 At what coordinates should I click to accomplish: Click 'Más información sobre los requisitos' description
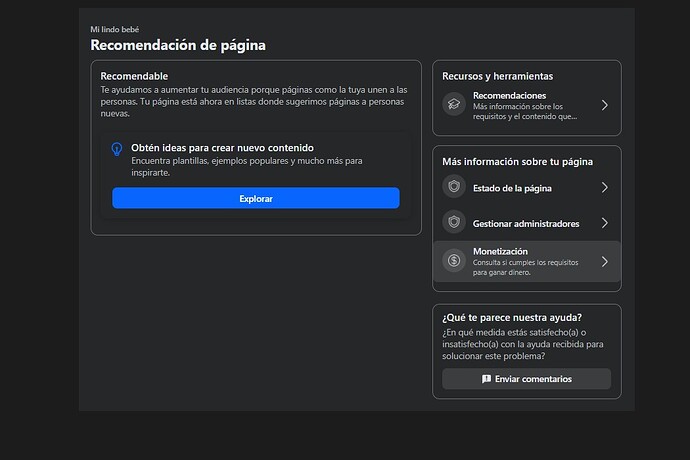click(x=525, y=111)
